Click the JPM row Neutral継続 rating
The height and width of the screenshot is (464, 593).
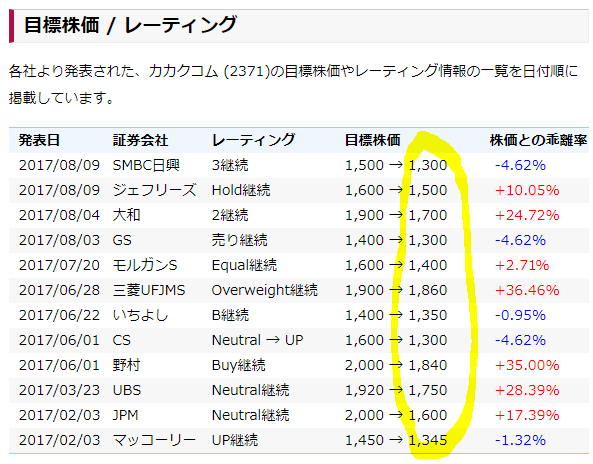point(250,415)
